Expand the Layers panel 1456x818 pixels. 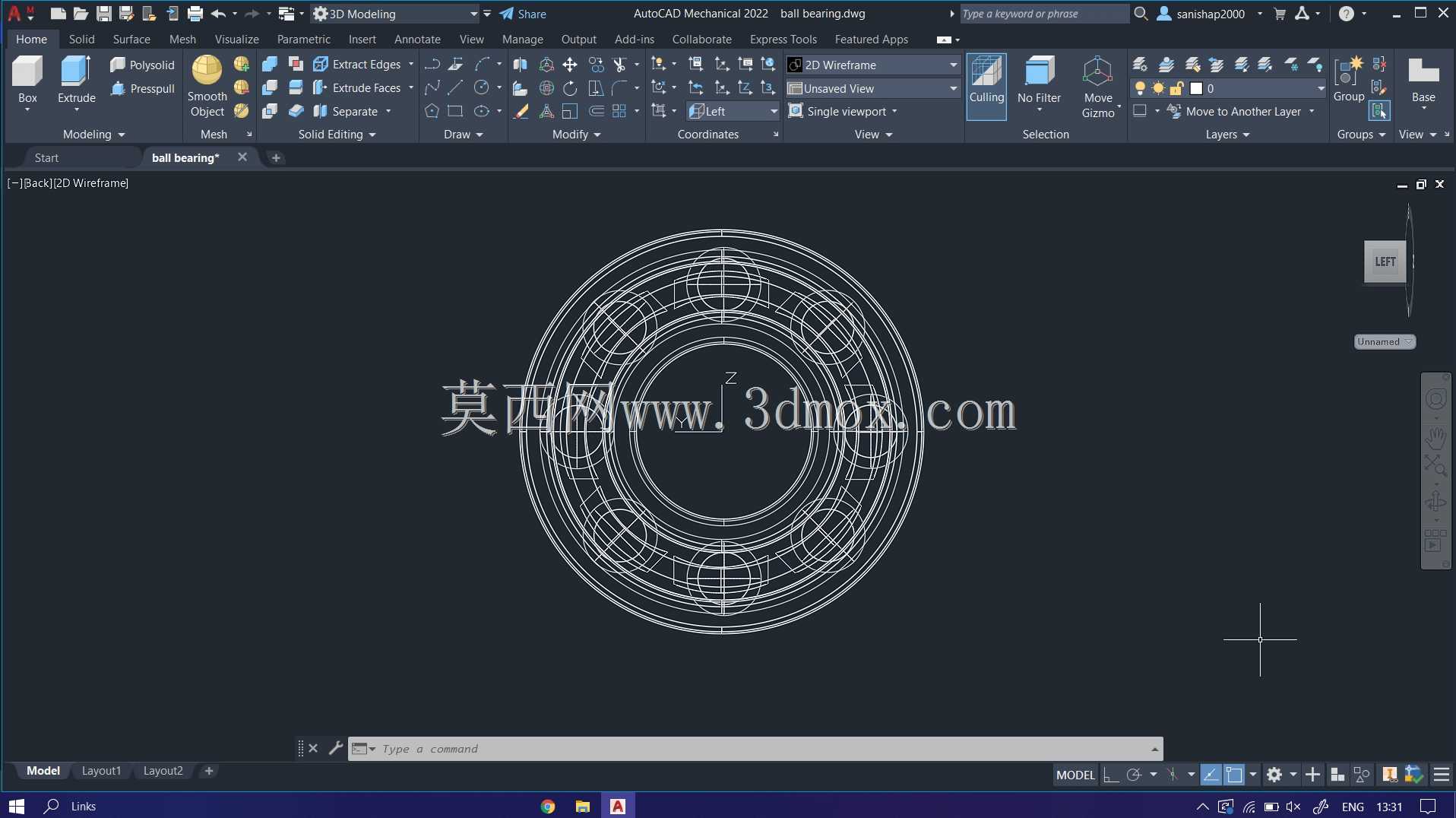[x=1227, y=134]
